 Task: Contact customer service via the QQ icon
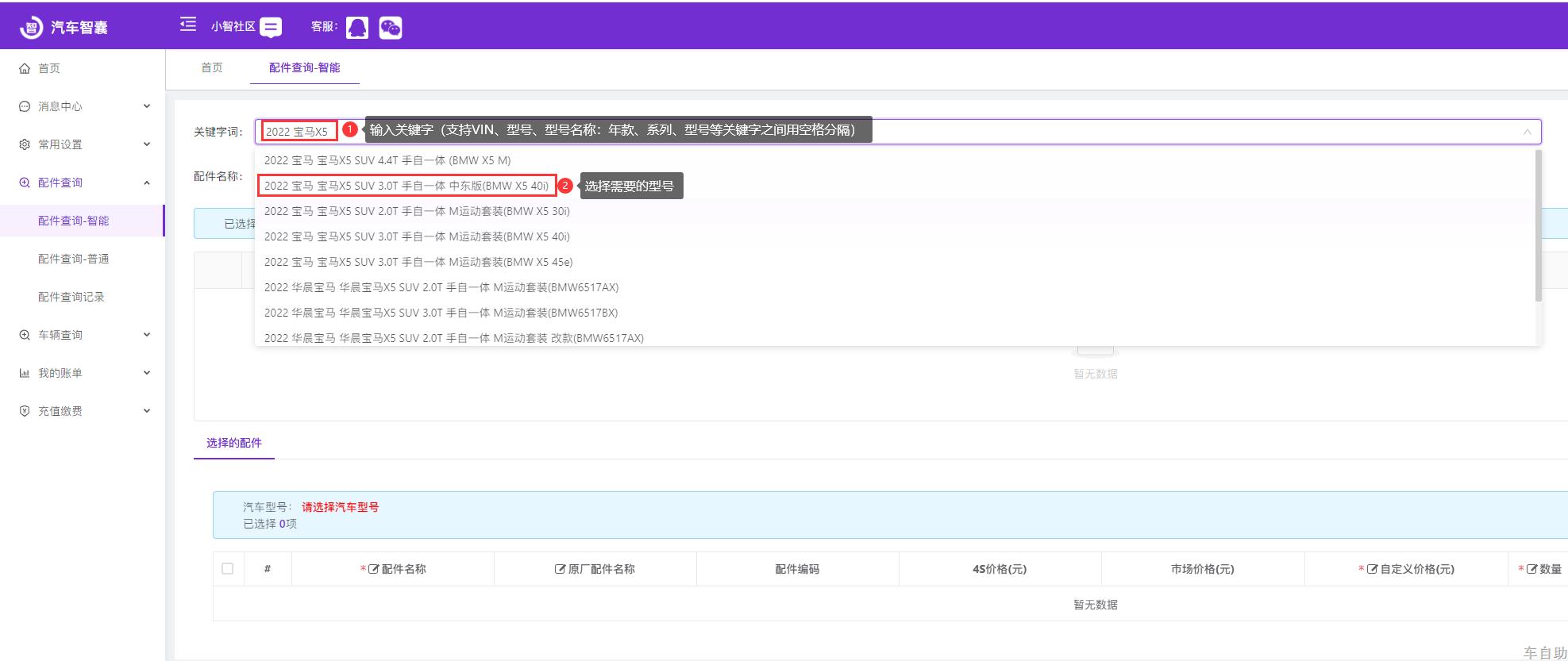click(357, 28)
